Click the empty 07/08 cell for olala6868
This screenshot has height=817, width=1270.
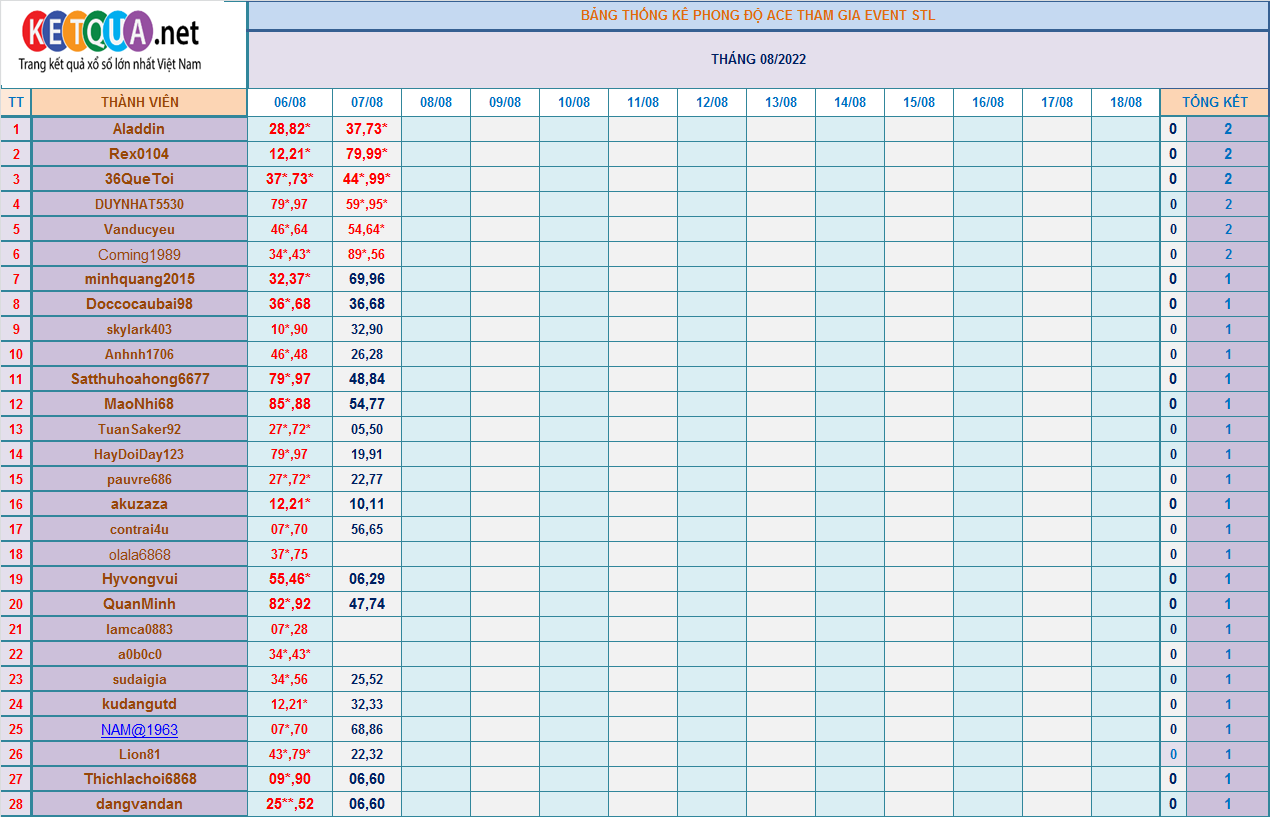(x=367, y=554)
